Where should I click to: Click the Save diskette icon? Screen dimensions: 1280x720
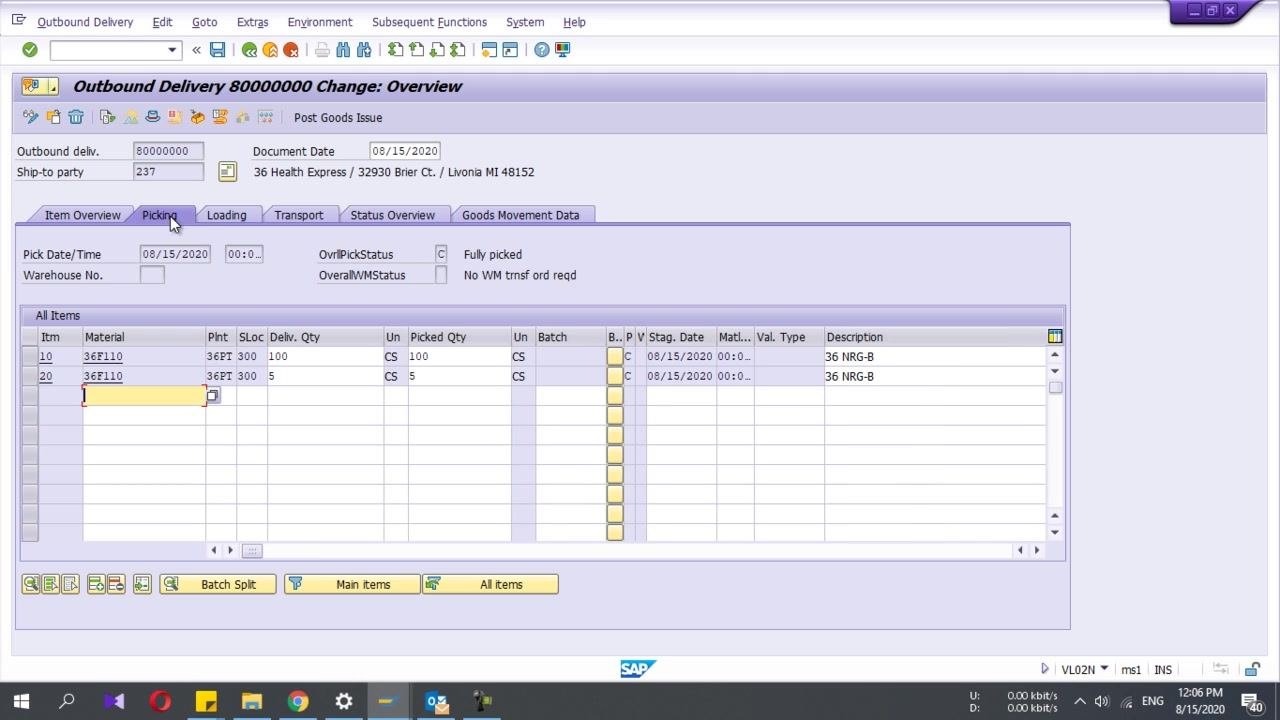(x=217, y=50)
